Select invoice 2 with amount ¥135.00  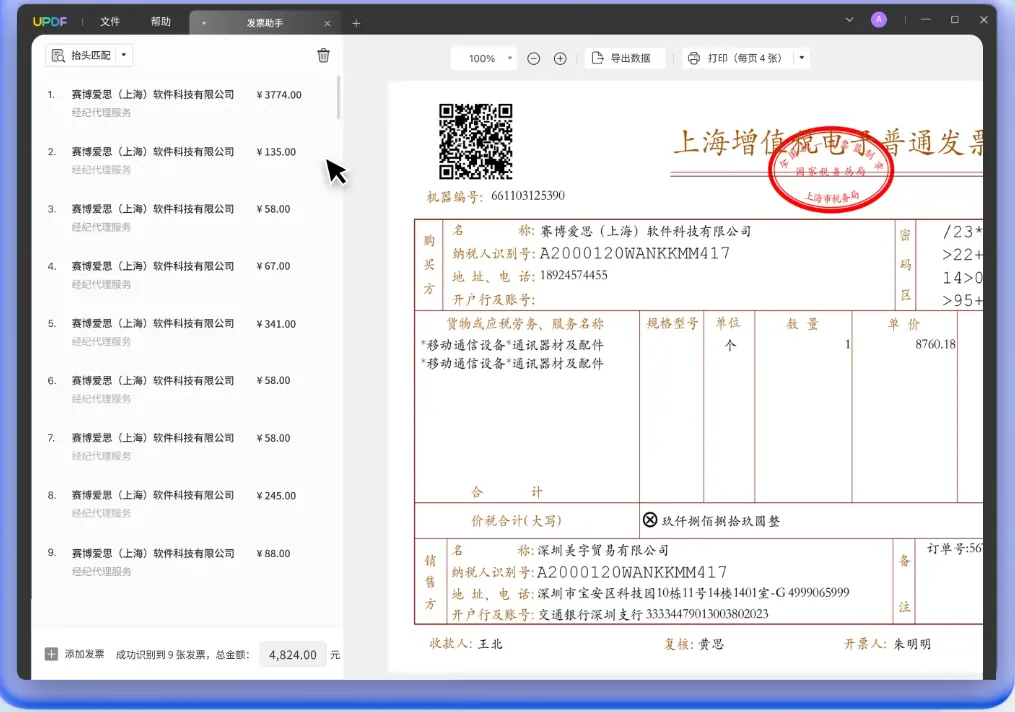(188, 161)
